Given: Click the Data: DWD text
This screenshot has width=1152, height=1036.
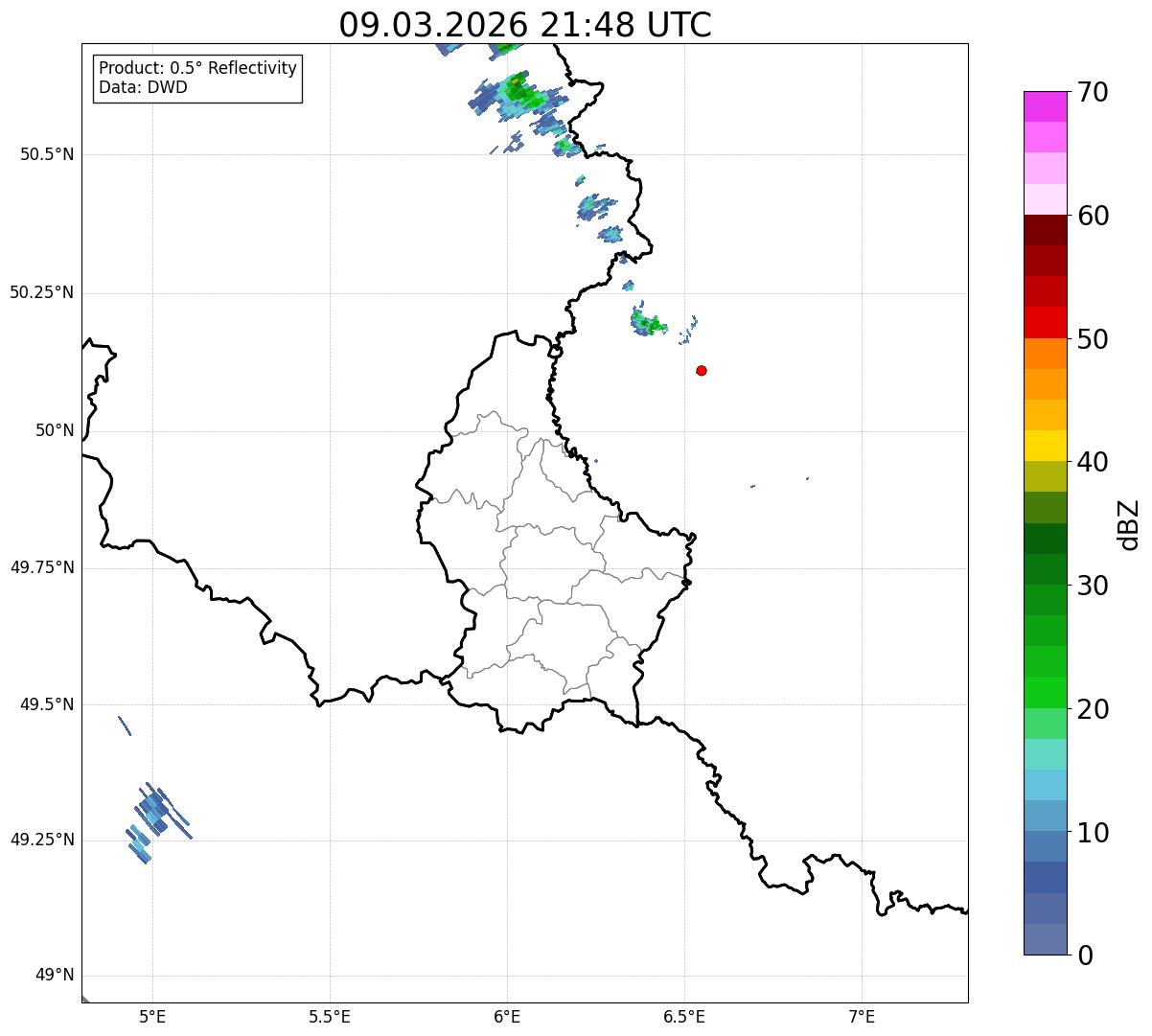Looking at the screenshot, I should coord(143,87).
